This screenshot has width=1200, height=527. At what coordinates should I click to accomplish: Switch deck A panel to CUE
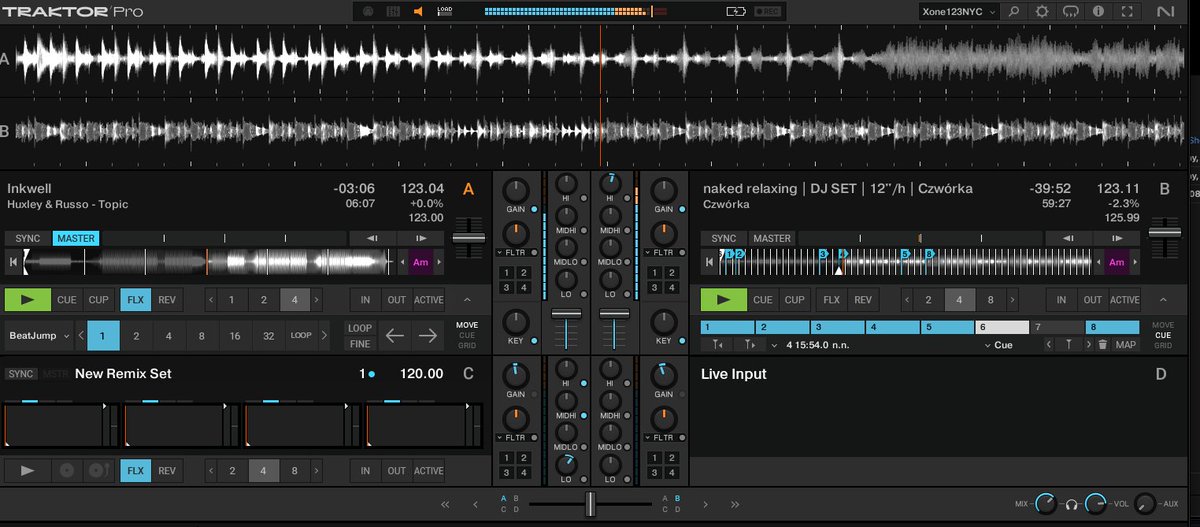click(467, 335)
